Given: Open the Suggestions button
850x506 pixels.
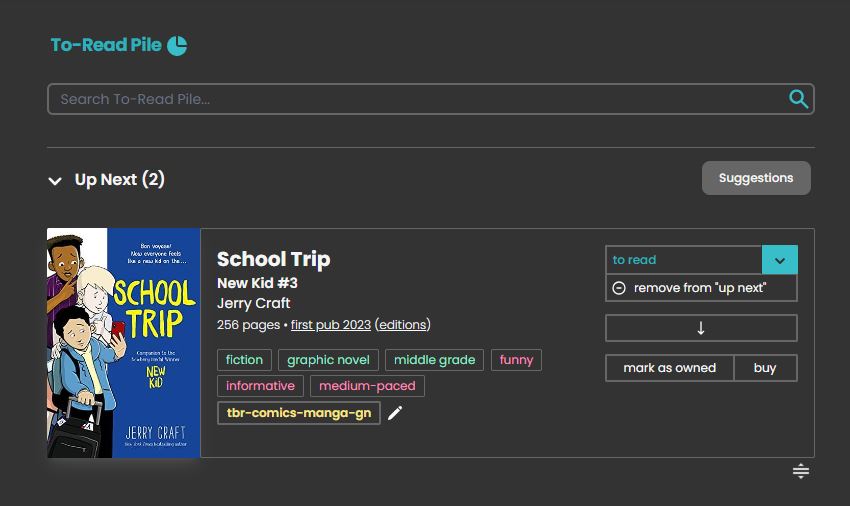Looking at the screenshot, I should pos(755,178).
